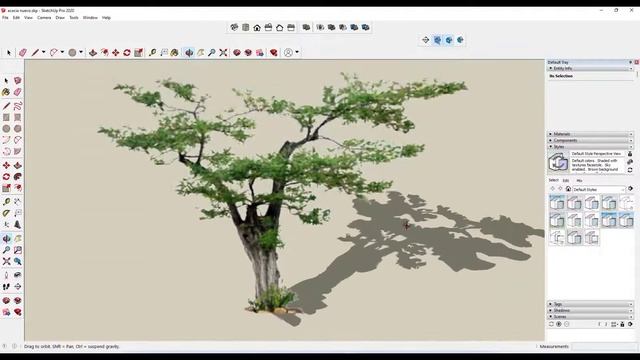Select the Scale tool in top toolbar
This screenshot has width=640, height=360.
click(x=138, y=53)
